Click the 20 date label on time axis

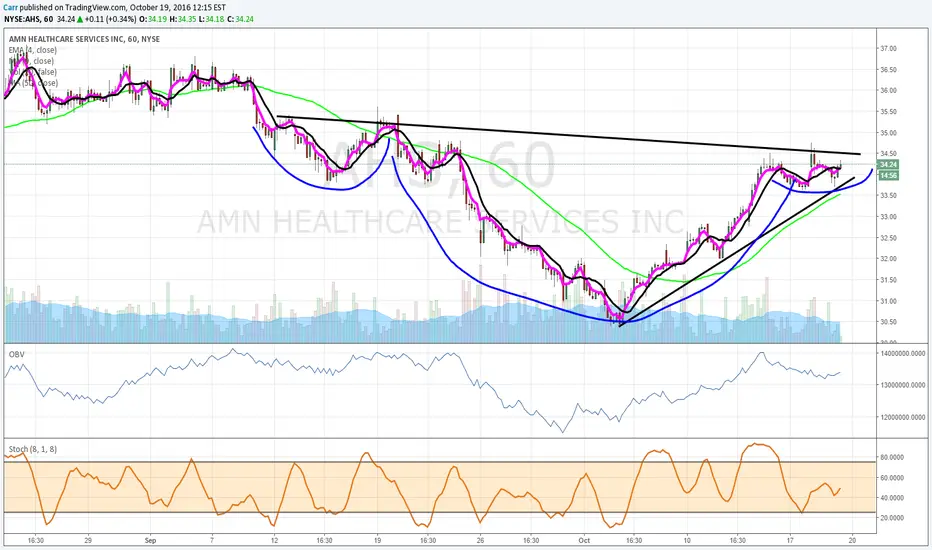tap(853, 540)
